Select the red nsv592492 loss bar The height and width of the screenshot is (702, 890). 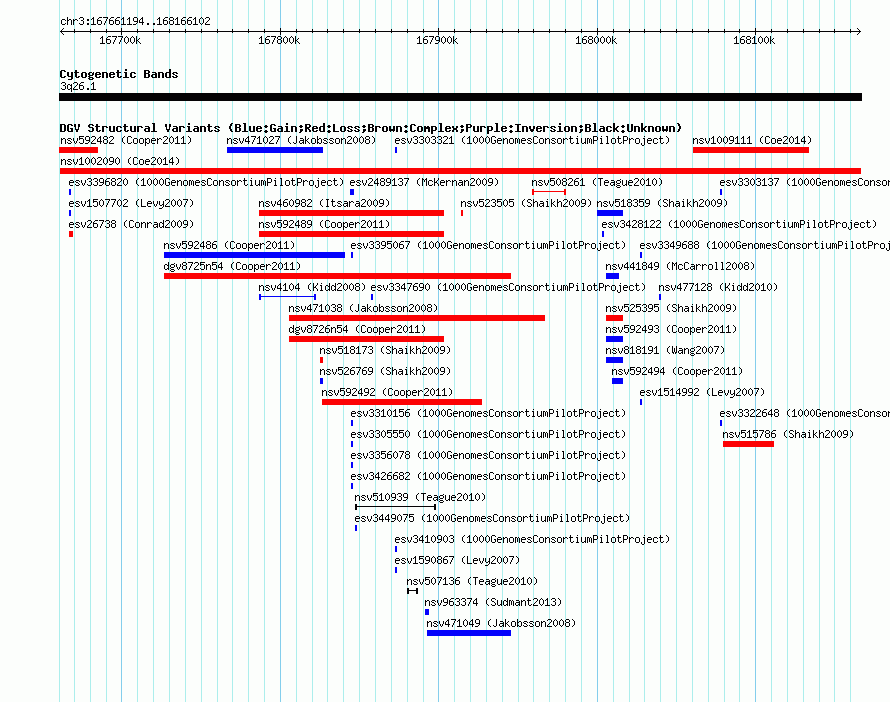[402, 402]
